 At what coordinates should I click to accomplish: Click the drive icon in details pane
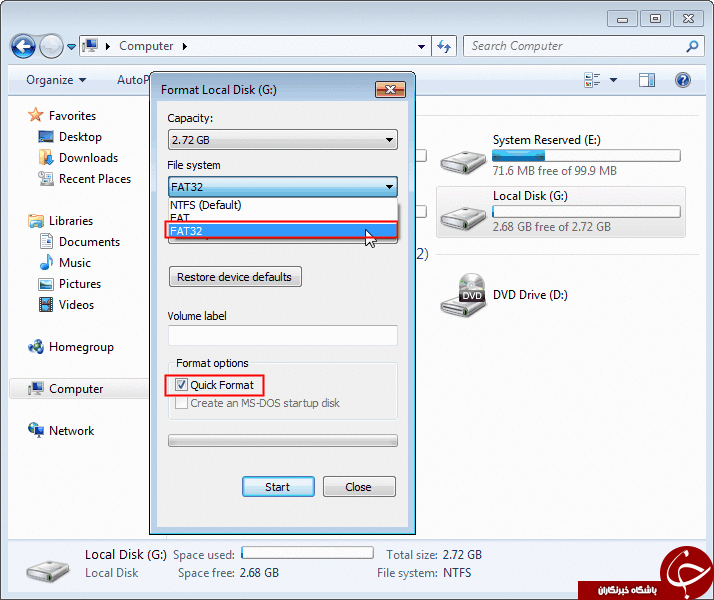click(48, 570)
